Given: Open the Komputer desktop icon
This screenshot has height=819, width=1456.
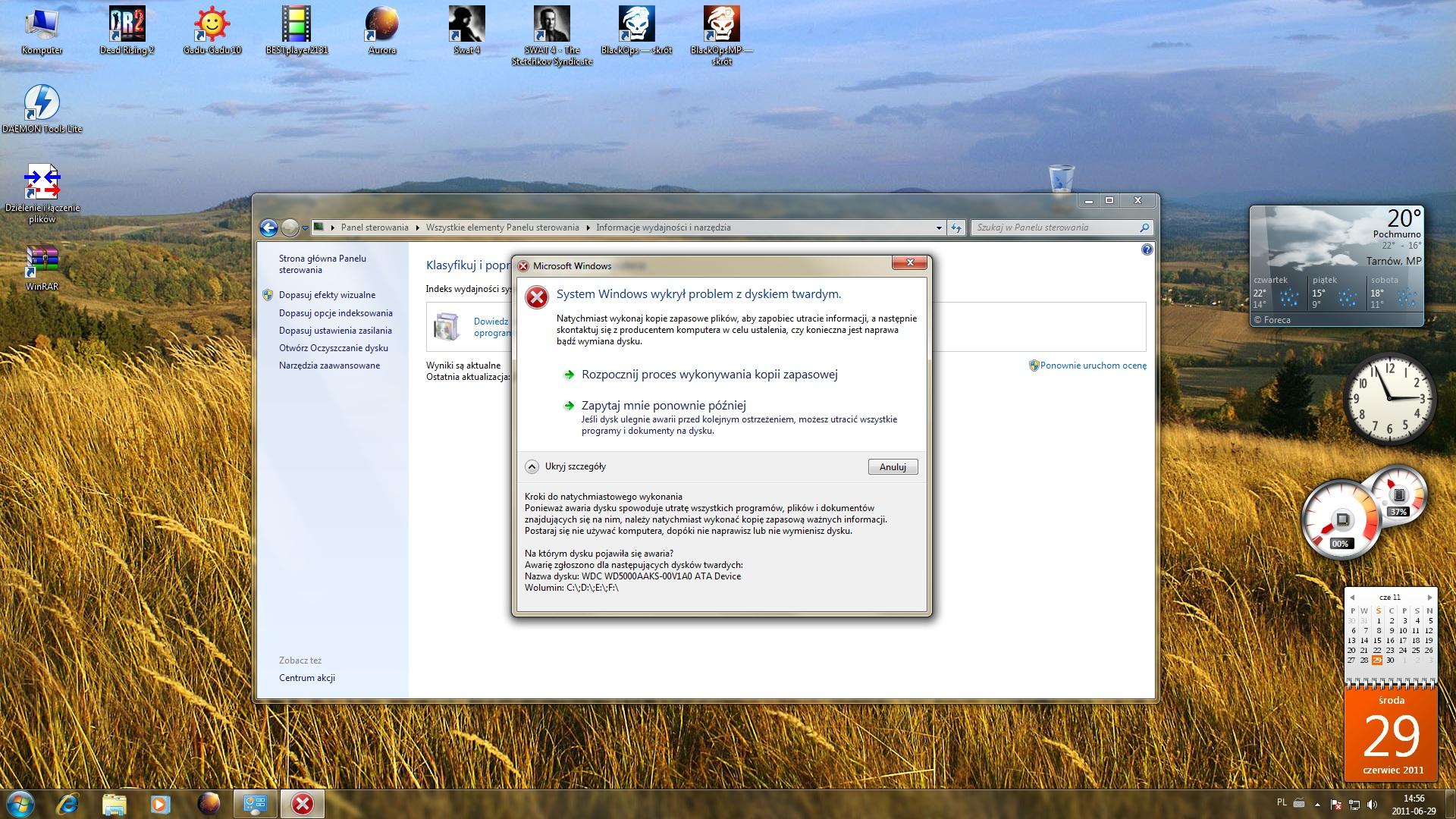Looking at the screenshot, I should click(42, 30).
